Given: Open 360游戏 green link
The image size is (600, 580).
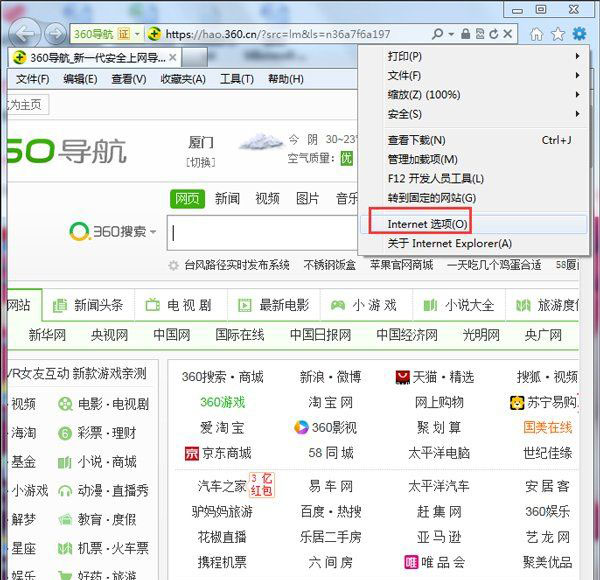Looking at the screenshot, I should click(x=222, y=402).
